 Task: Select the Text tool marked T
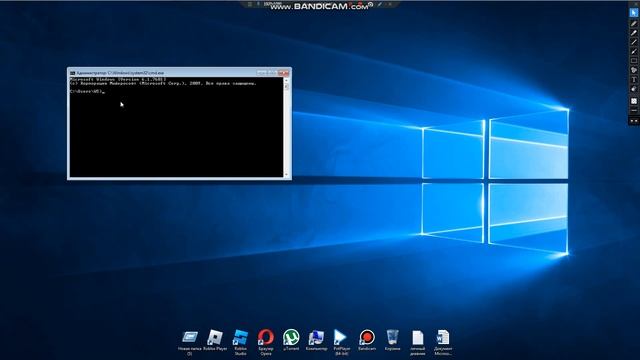click(634, 80)
